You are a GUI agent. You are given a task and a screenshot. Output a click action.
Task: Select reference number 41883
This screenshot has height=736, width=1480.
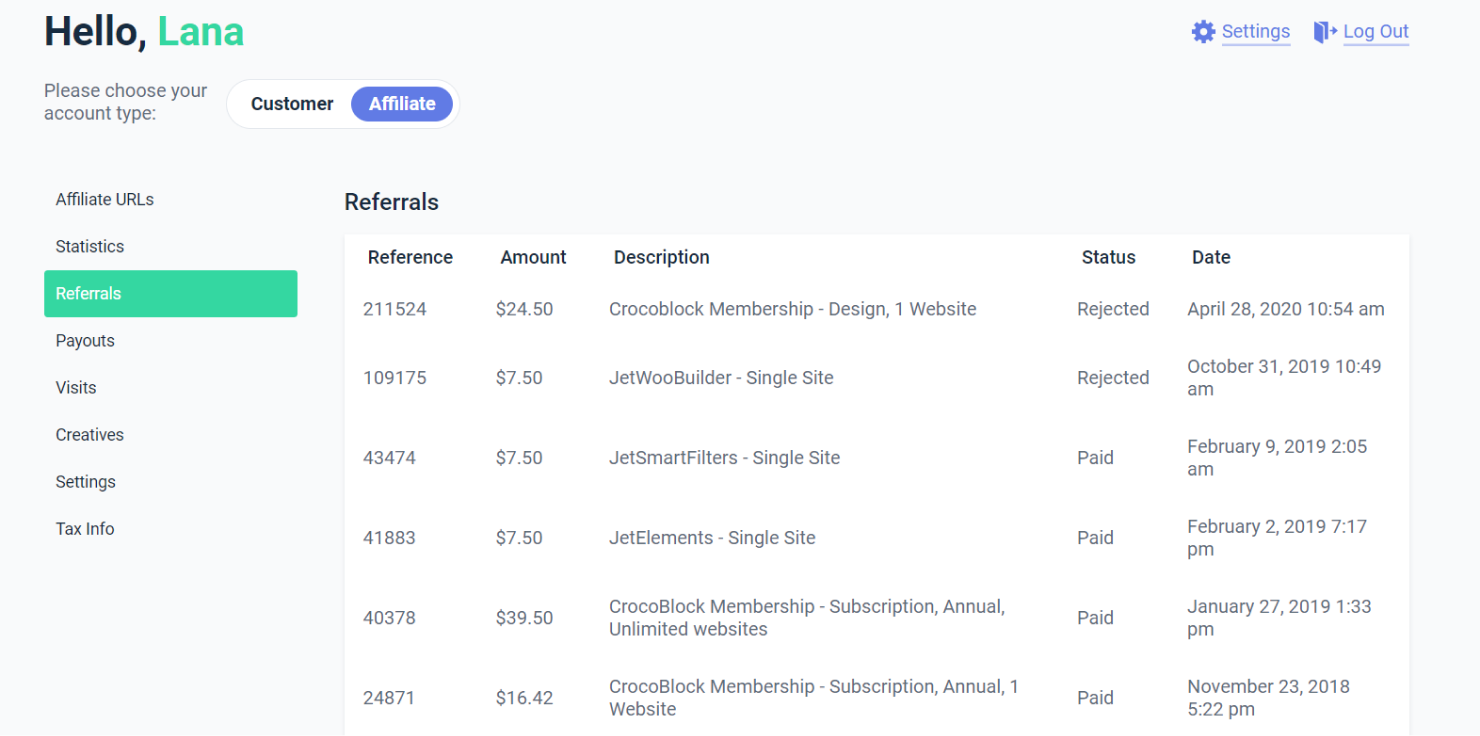pyautogui.click(x=389, y=538)
